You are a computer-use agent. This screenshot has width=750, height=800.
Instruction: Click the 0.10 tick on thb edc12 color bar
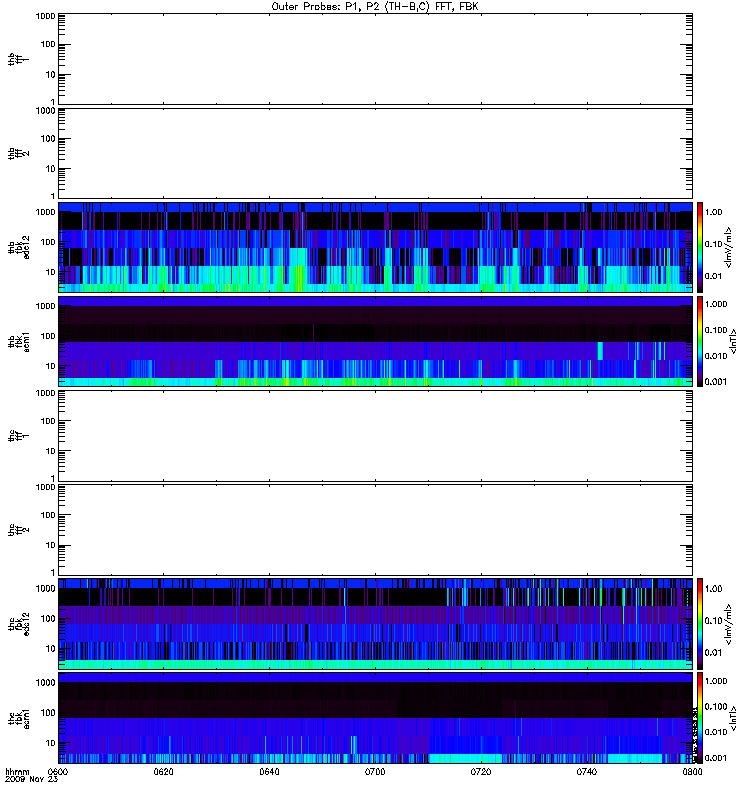coord(713,244)
